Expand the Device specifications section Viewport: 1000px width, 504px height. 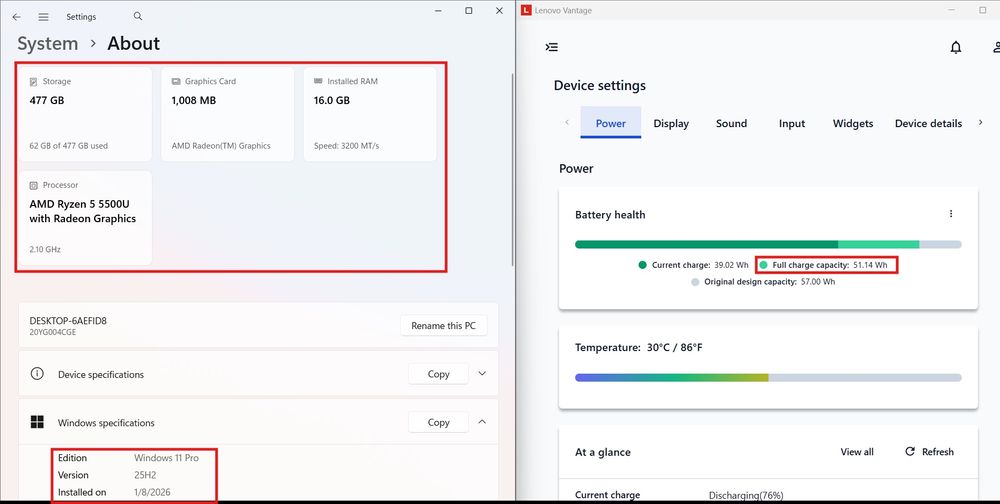click(482, 374)
